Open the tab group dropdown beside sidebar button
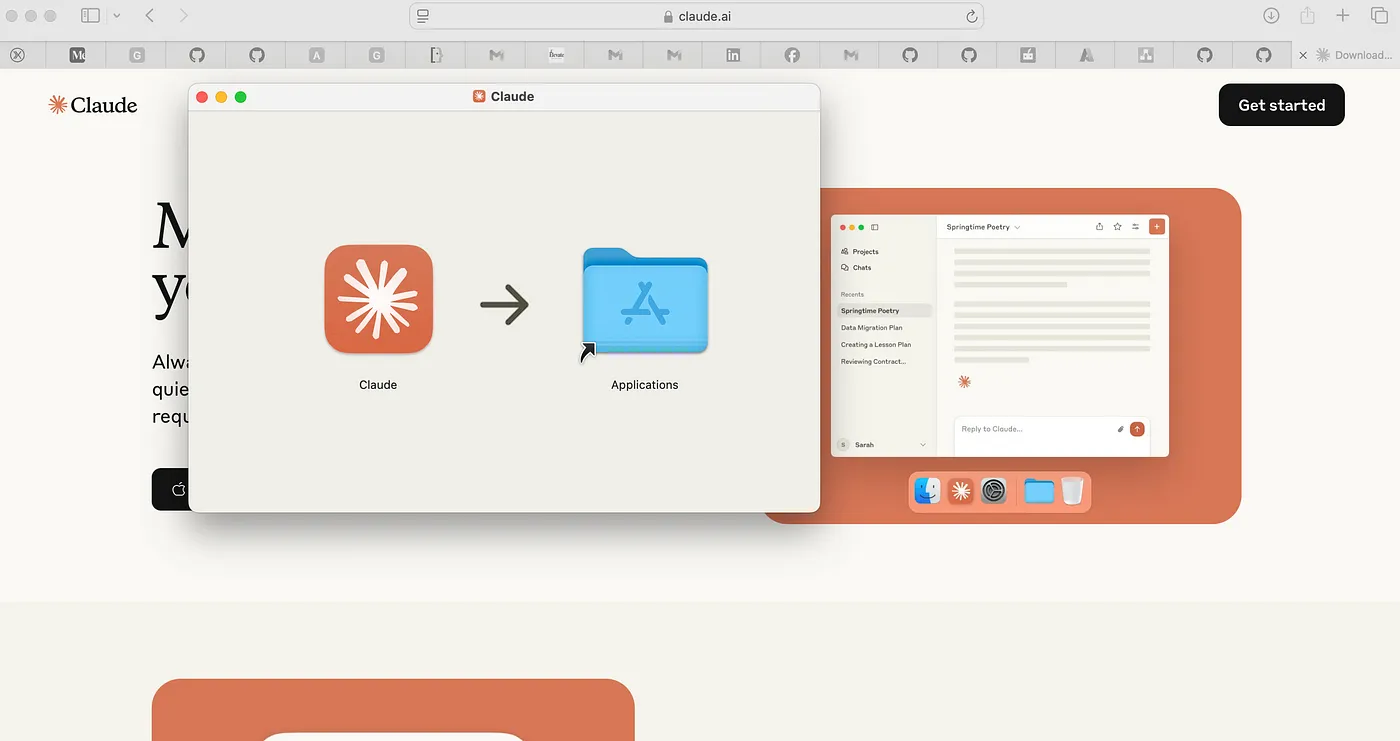The image size is (1400, 741). (x=117, y=16)
